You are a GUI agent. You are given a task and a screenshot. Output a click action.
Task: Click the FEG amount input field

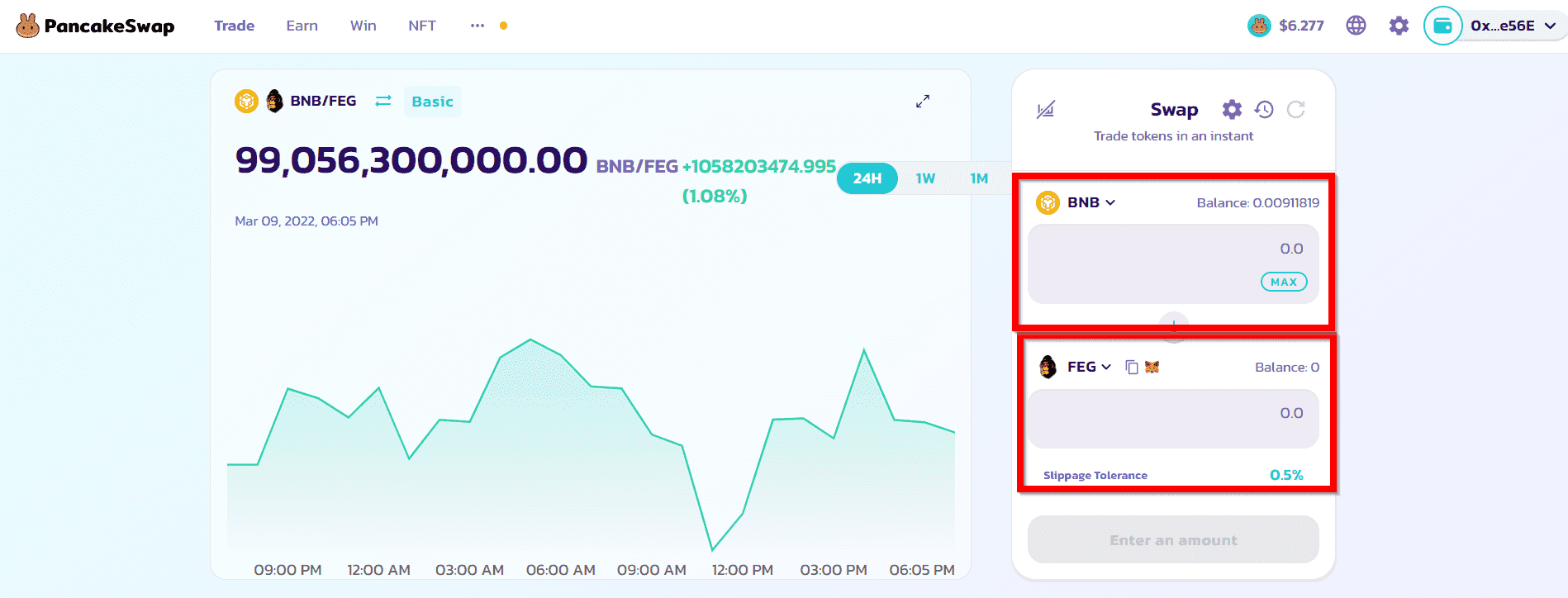pos(1173,419)
